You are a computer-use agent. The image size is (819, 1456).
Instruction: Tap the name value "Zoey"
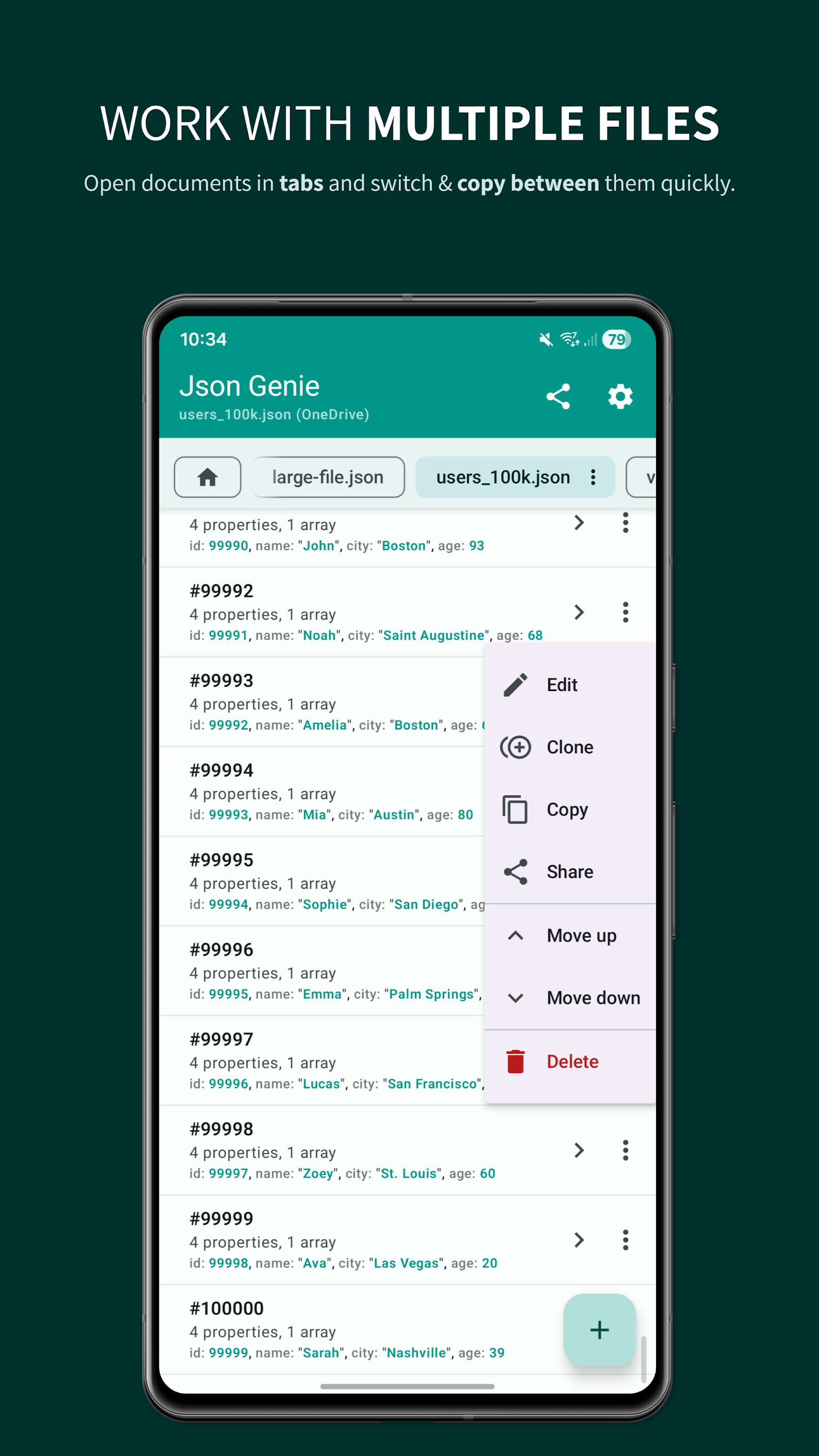[x=318, y=1174]
